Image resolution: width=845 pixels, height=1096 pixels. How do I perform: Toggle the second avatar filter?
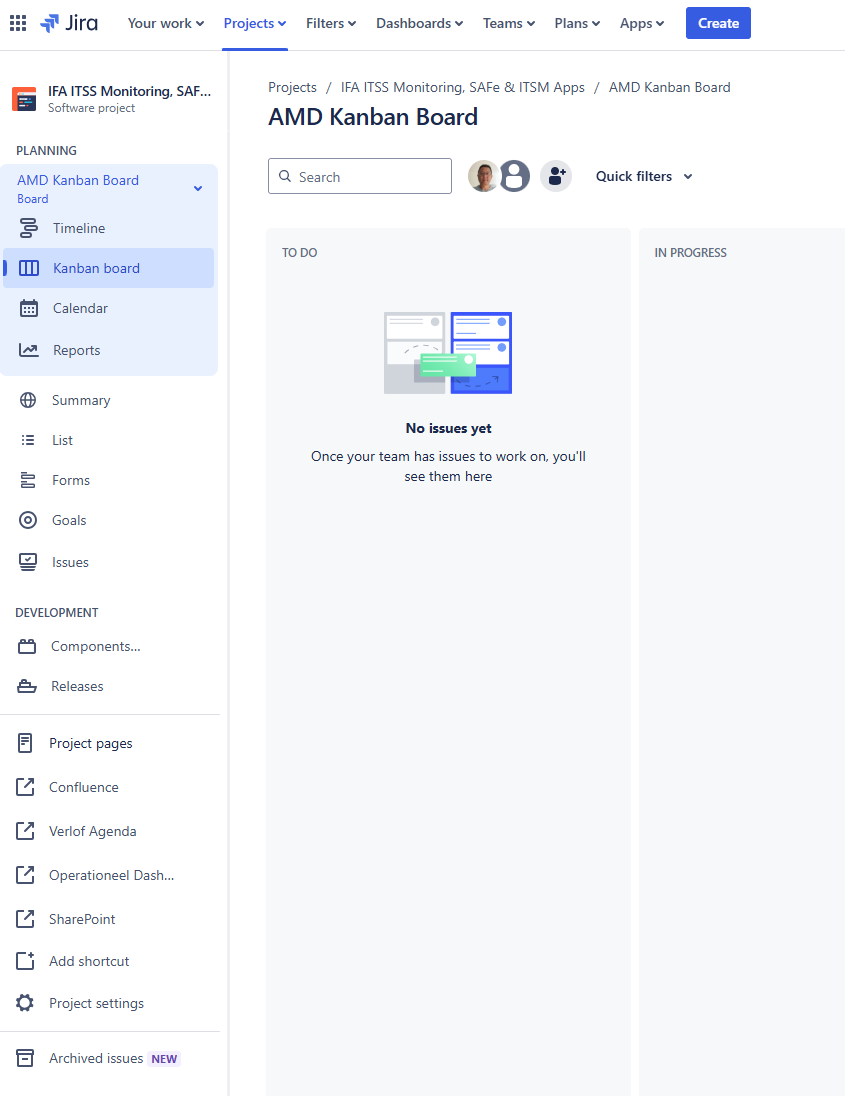pyautogui.click(x=514, y=176)
